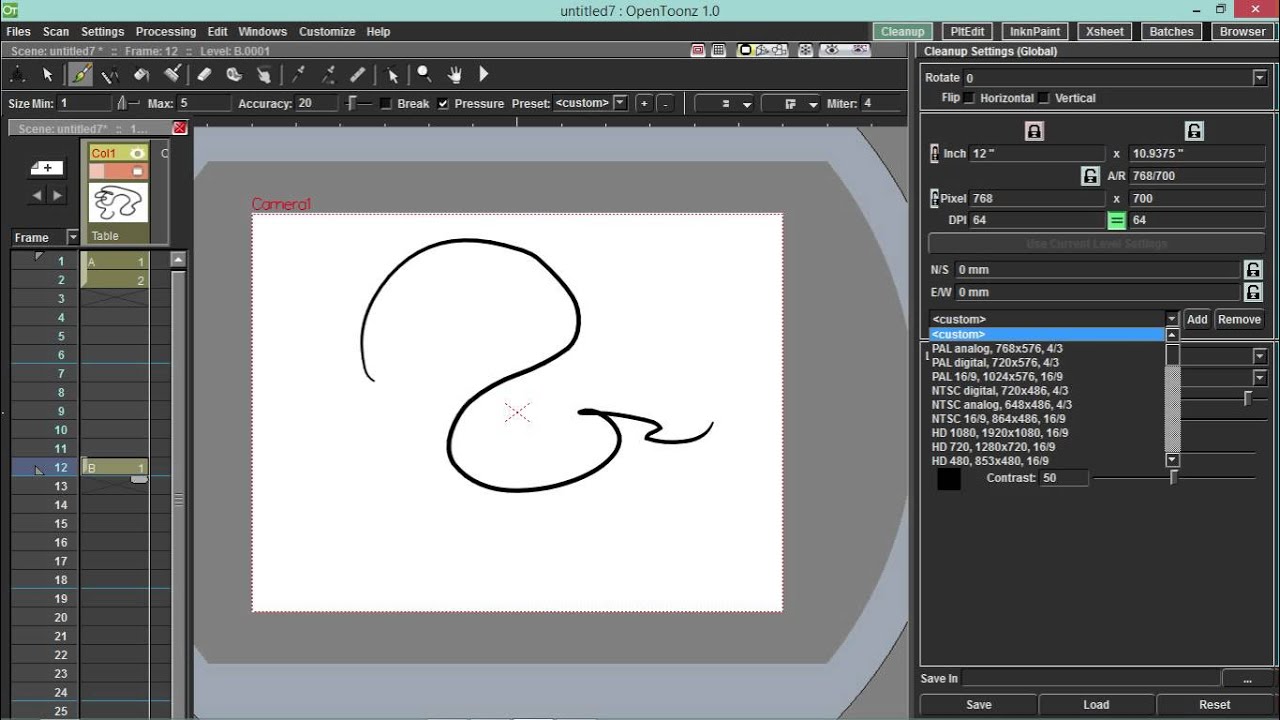Click the lock icon above Inch width
Viewport: 1280px width, 720px height.
coord(1035,131)
